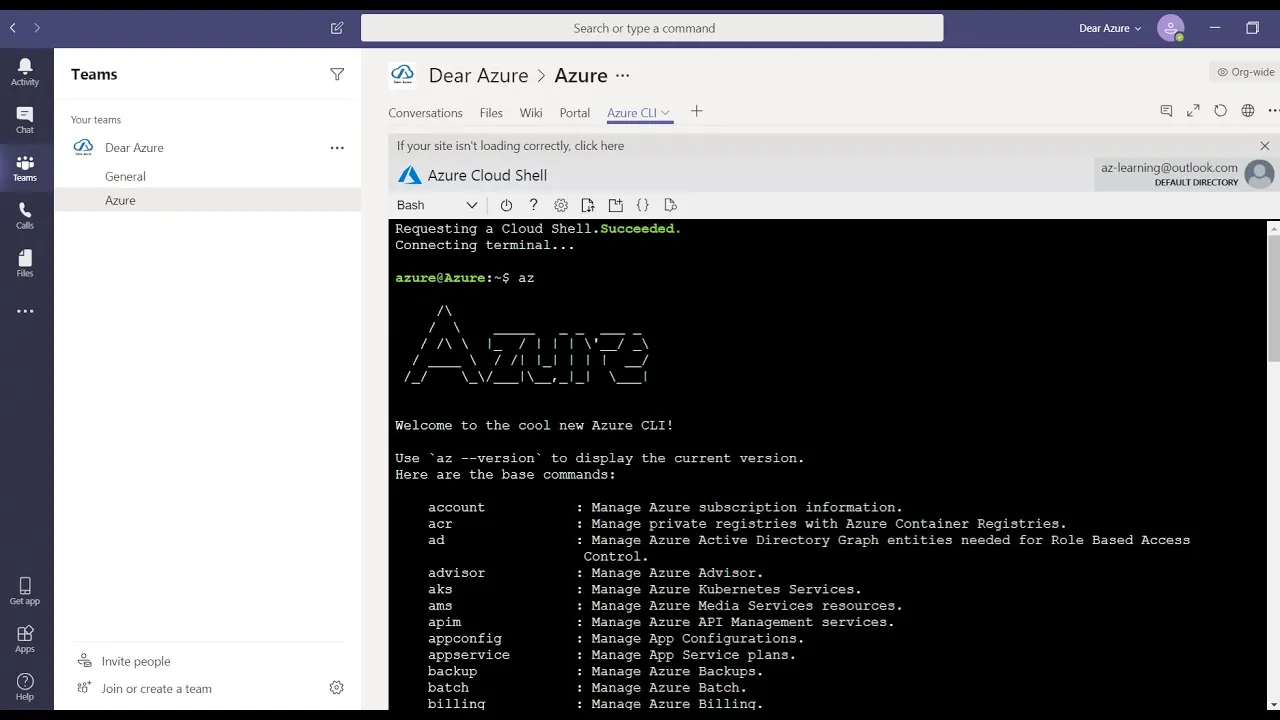Open a new Cloud Shell session
This screenshot has width=1280, height=720.
click(x=616, y=205)
